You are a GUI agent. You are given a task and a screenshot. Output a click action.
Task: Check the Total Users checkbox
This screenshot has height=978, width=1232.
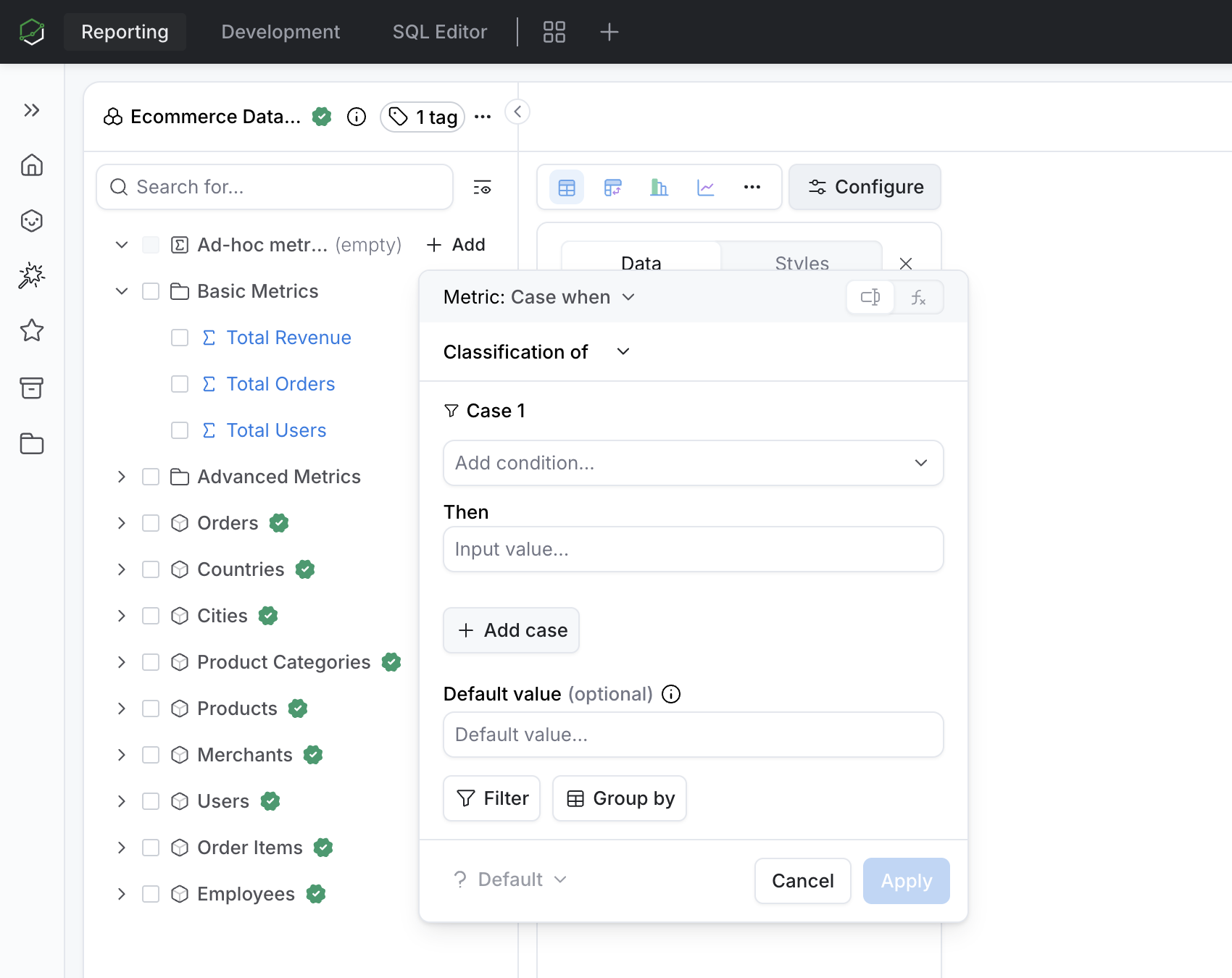[180, 430]
